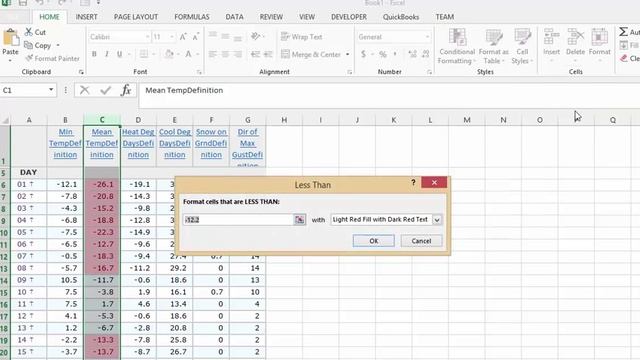This screenshot has width=640, height=360.
Task: Top-align cell contents
Action: (x=213, y=36)
